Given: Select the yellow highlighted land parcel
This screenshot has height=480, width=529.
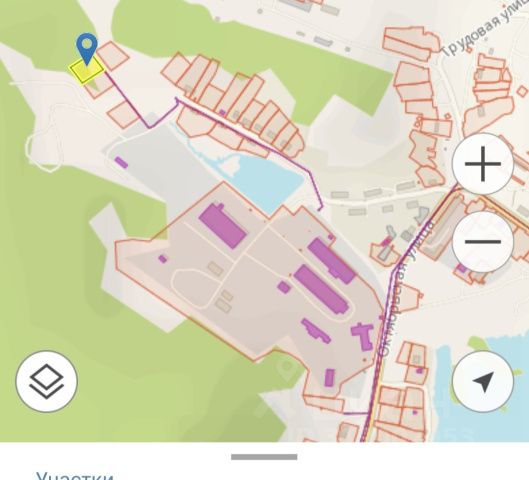Looking at the screenshot, I should click(86, 70).
